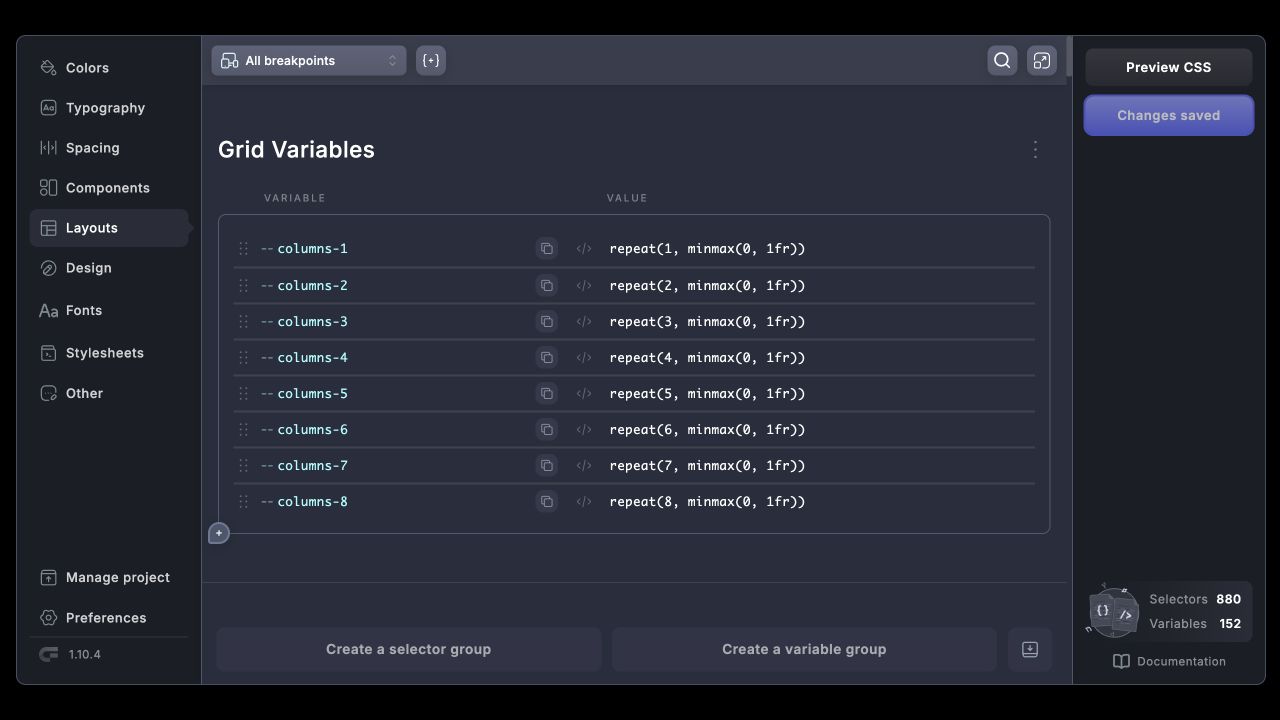
Task: Click the Grid Variables heading
Action: tap(296, 150)
